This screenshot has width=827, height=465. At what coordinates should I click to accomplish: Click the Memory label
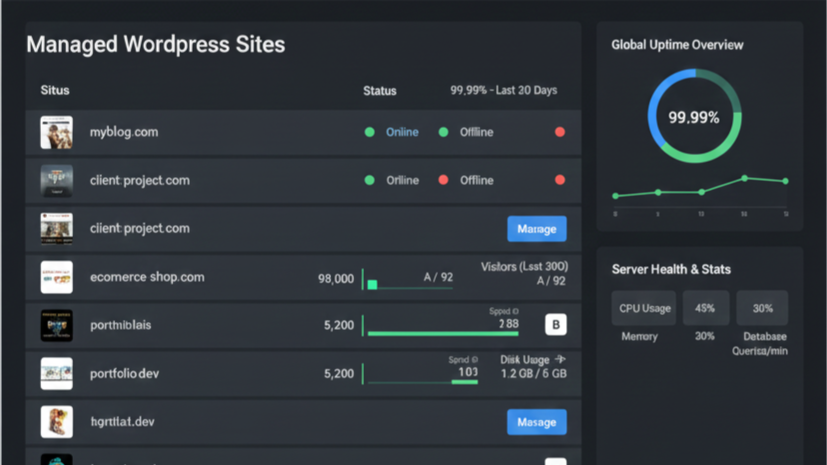pos(639,336)
